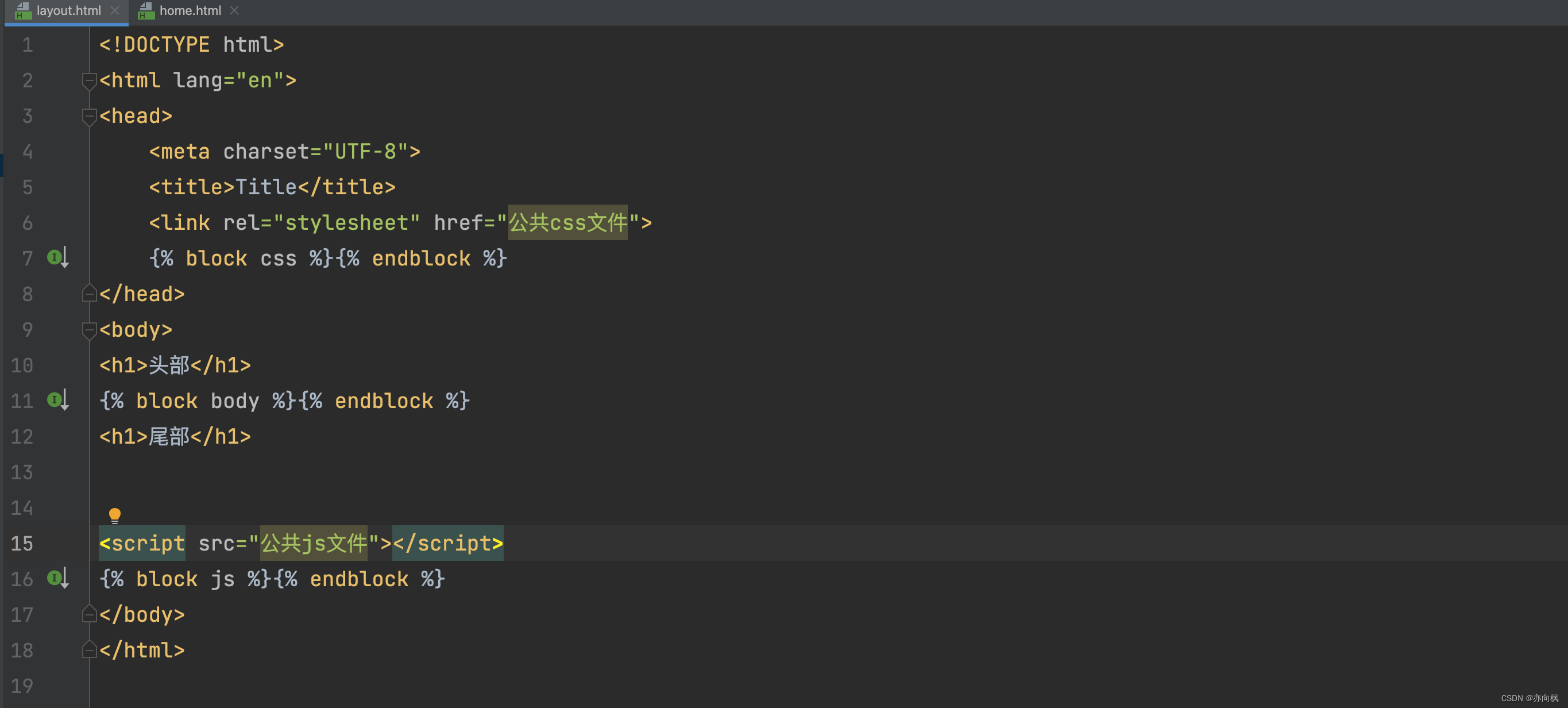
Task: Click the 'stylesheet' rel value
Action: [x=346, y=223]
